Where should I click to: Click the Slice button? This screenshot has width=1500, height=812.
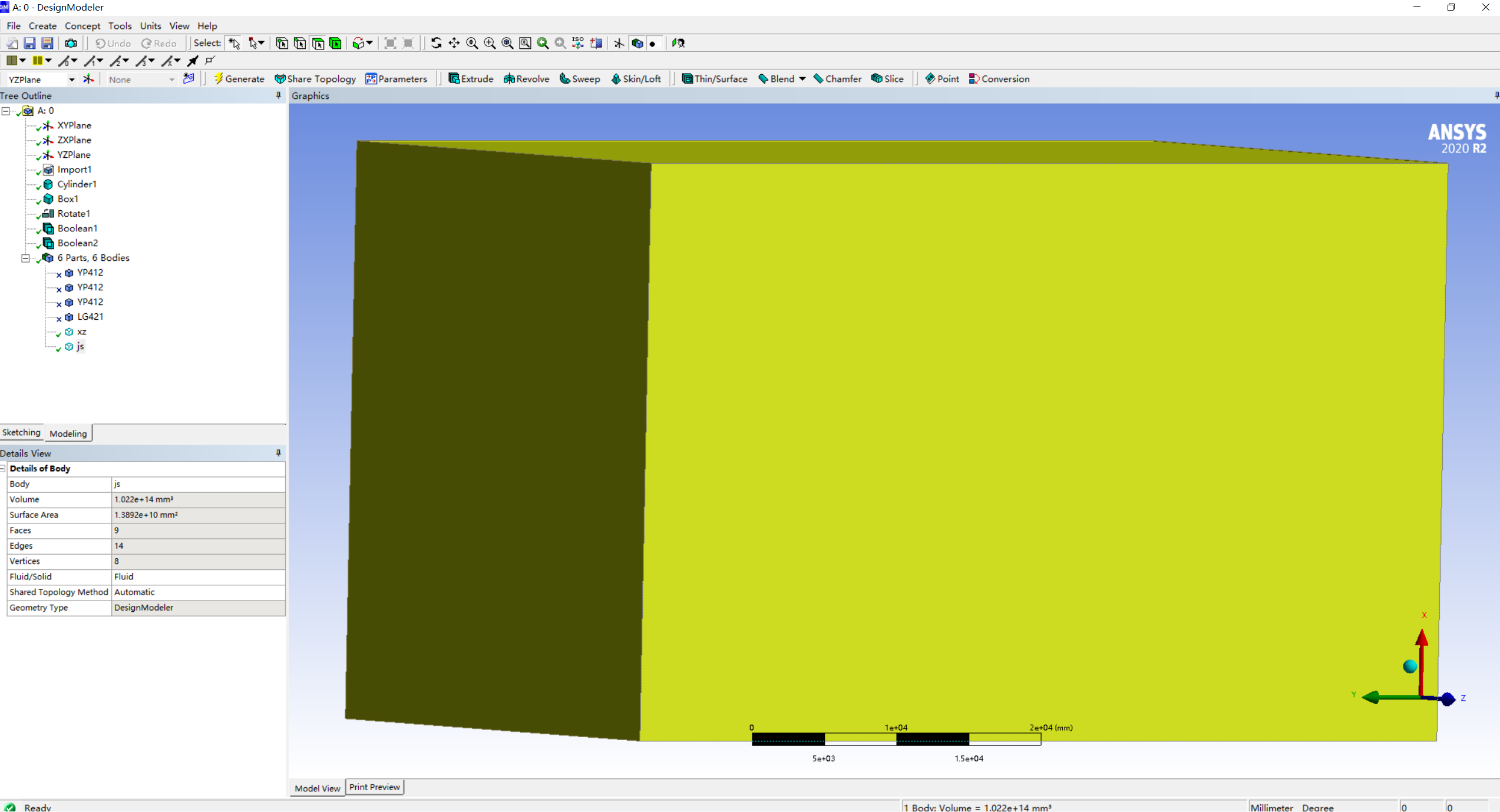[x=887, y=79]
